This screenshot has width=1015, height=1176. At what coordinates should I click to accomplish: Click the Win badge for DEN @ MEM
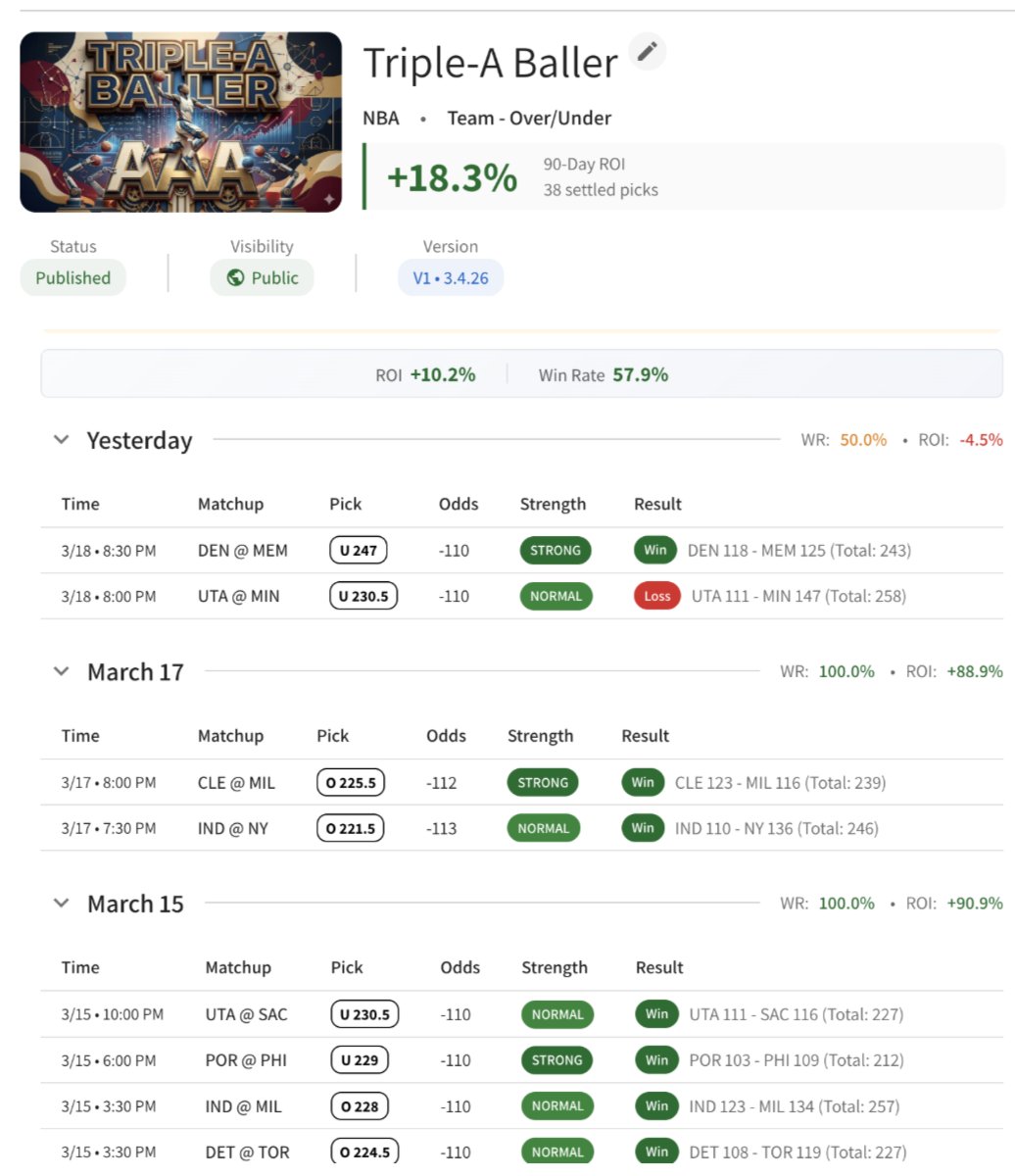tap(655, 550)
